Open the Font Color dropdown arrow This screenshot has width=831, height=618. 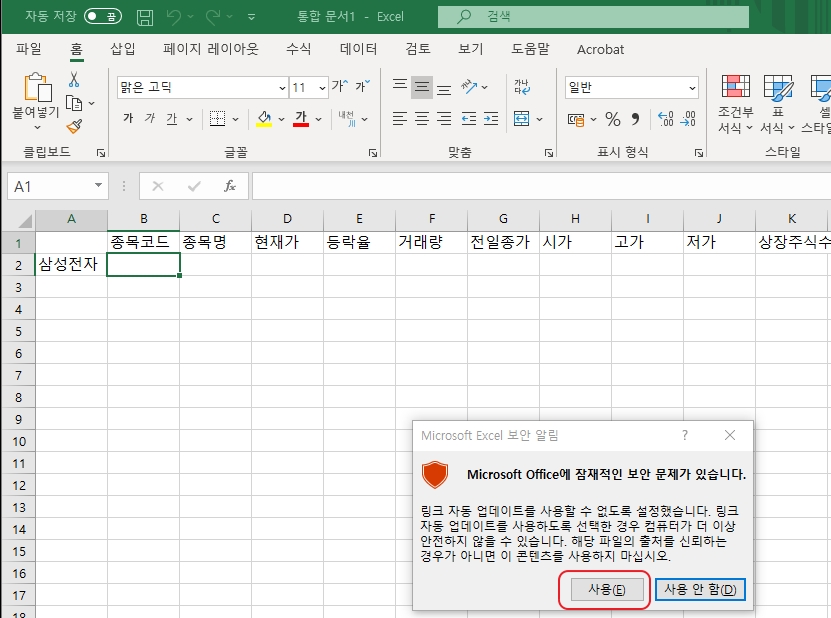(319, 119)
